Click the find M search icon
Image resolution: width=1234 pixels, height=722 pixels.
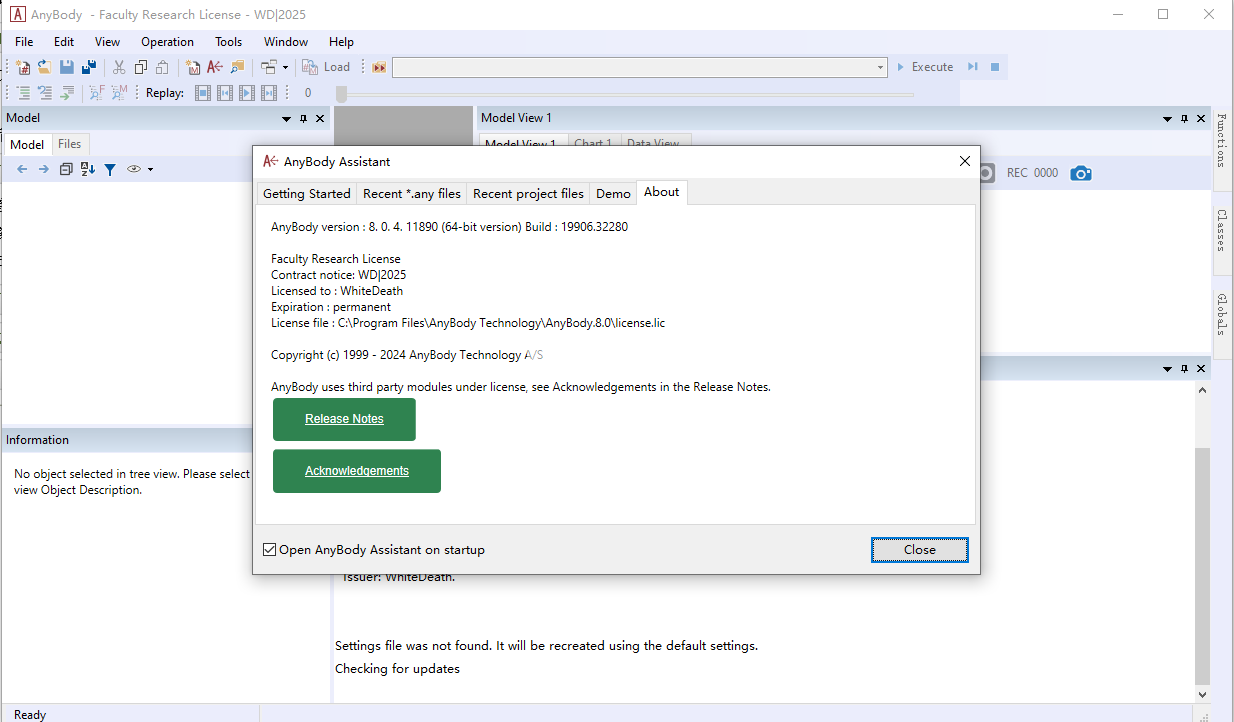tap(119, 93)
